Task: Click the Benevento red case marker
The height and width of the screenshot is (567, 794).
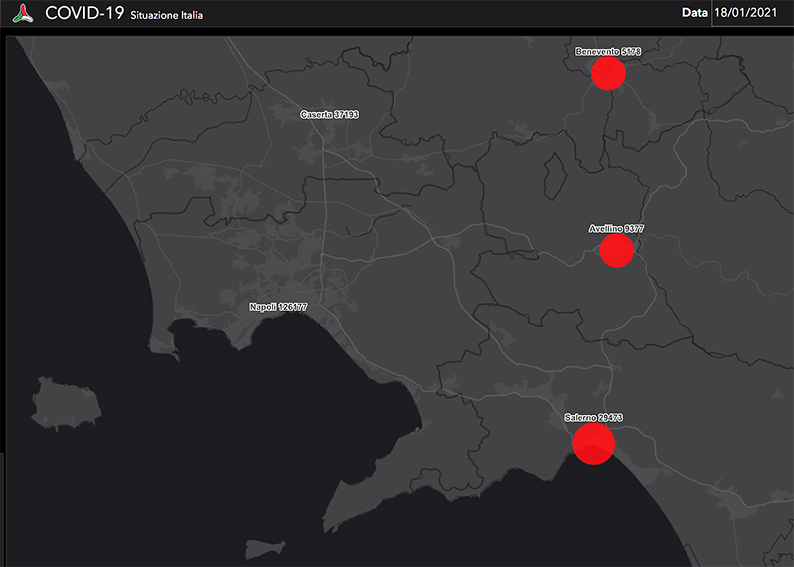Action: (x=608, y=73)
